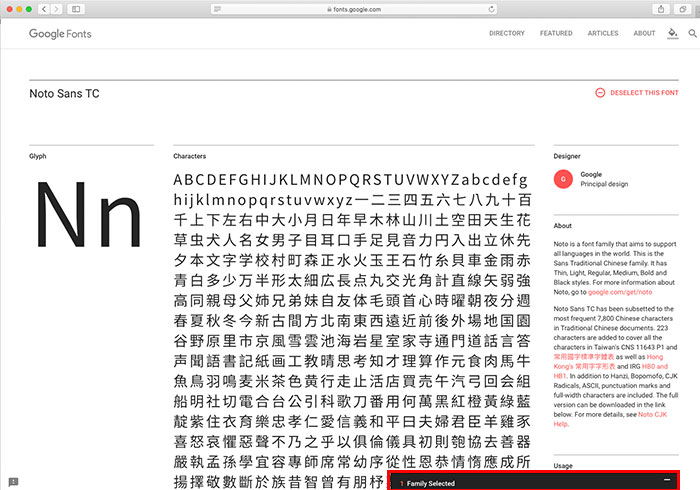Click the reader view icon in address bar
The image size is (700, 490).
pyautogui.click(x=217, y=9)
